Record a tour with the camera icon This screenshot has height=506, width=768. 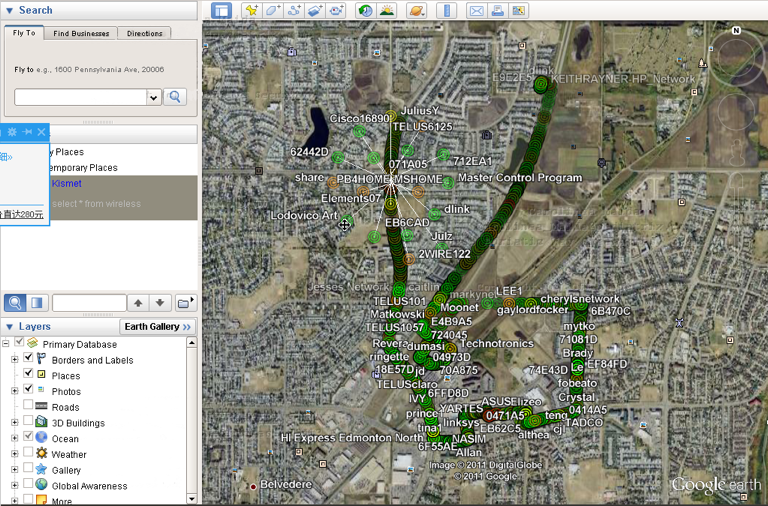click(x=336, y=10)
